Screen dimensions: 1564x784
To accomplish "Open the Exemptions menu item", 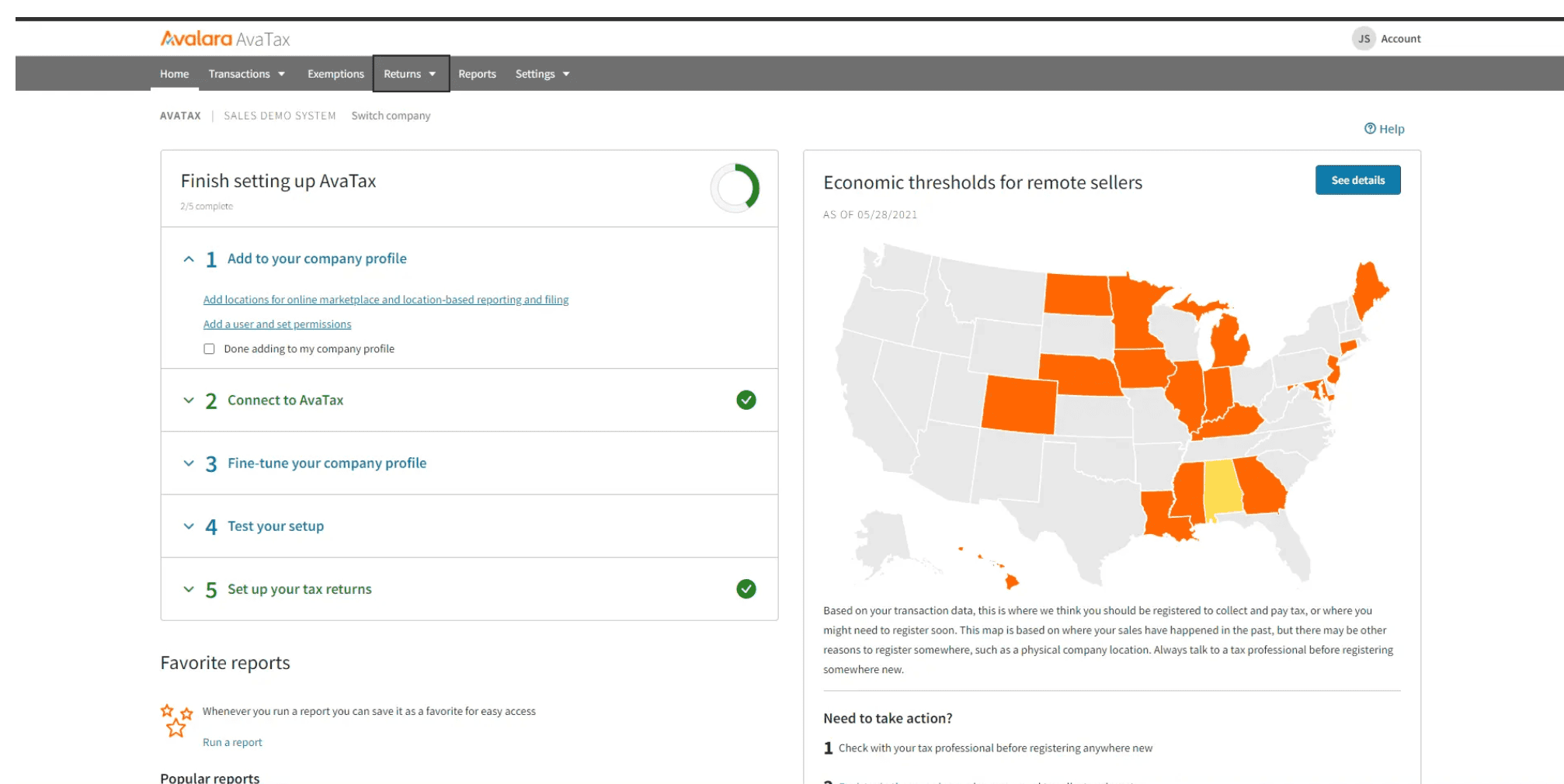I will point(335,73).
